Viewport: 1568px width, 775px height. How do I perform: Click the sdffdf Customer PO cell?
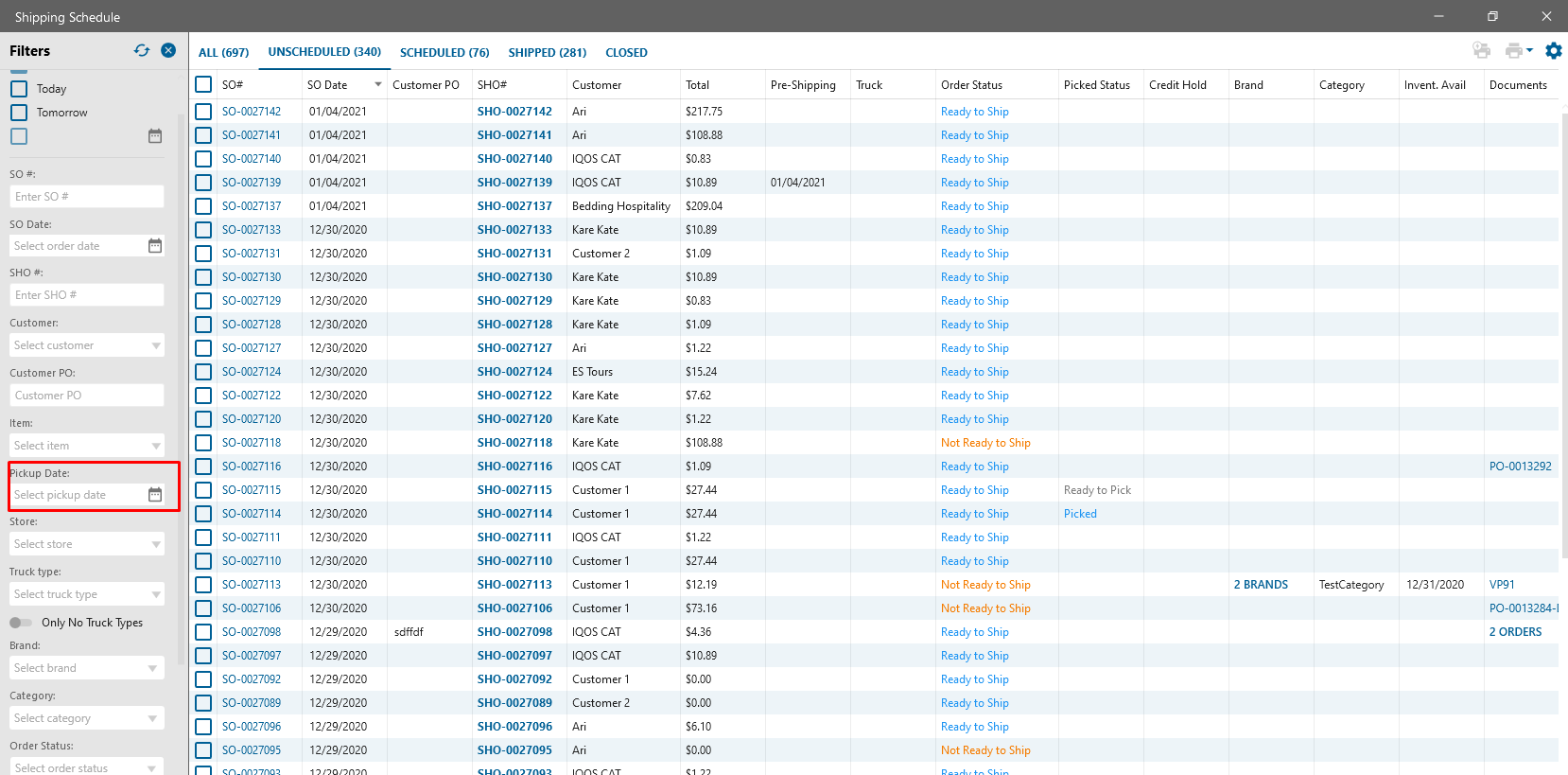[x=409, y=632]
